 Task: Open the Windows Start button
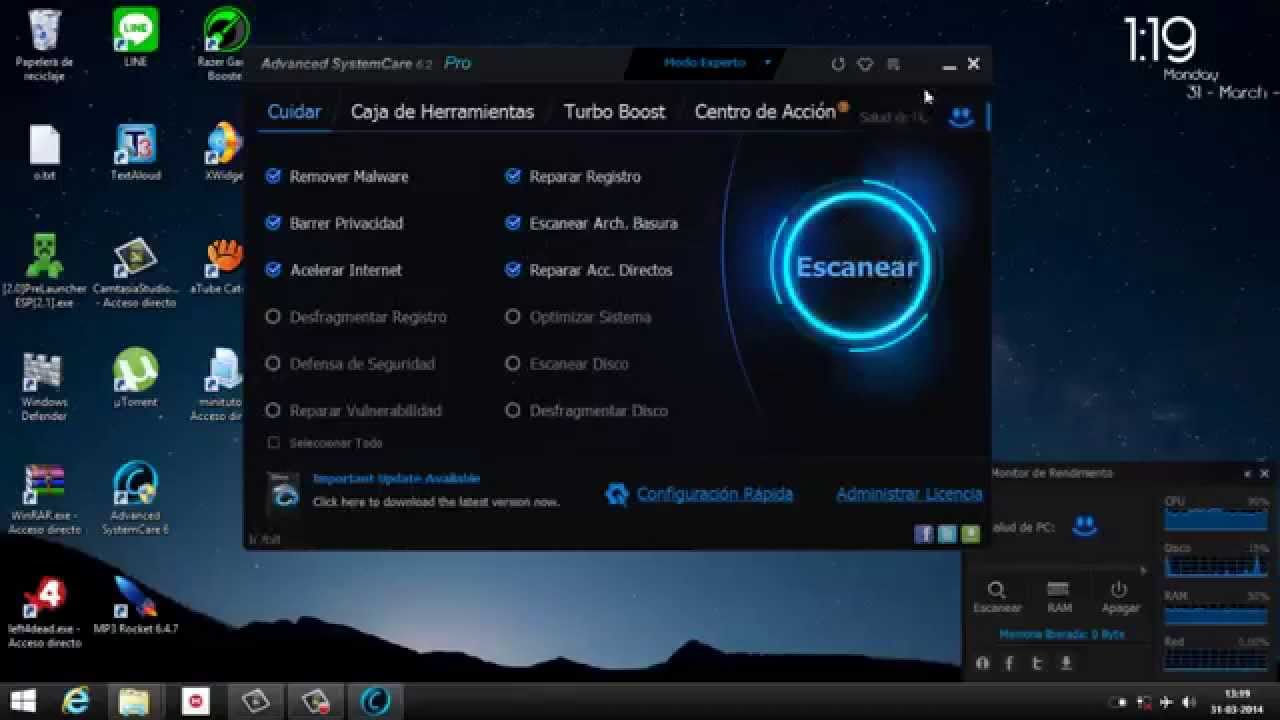point(24,700)
